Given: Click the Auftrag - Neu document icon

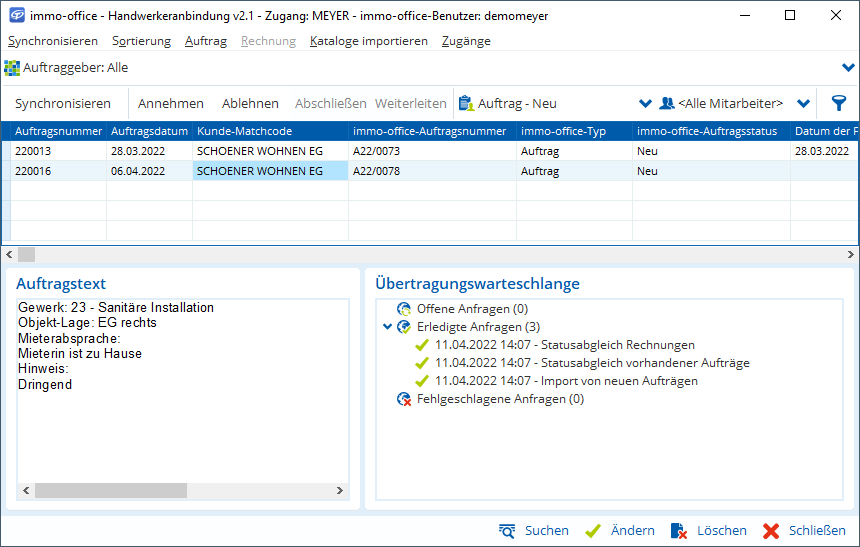Looking at the screenshot, I should [x=465, y=103].
